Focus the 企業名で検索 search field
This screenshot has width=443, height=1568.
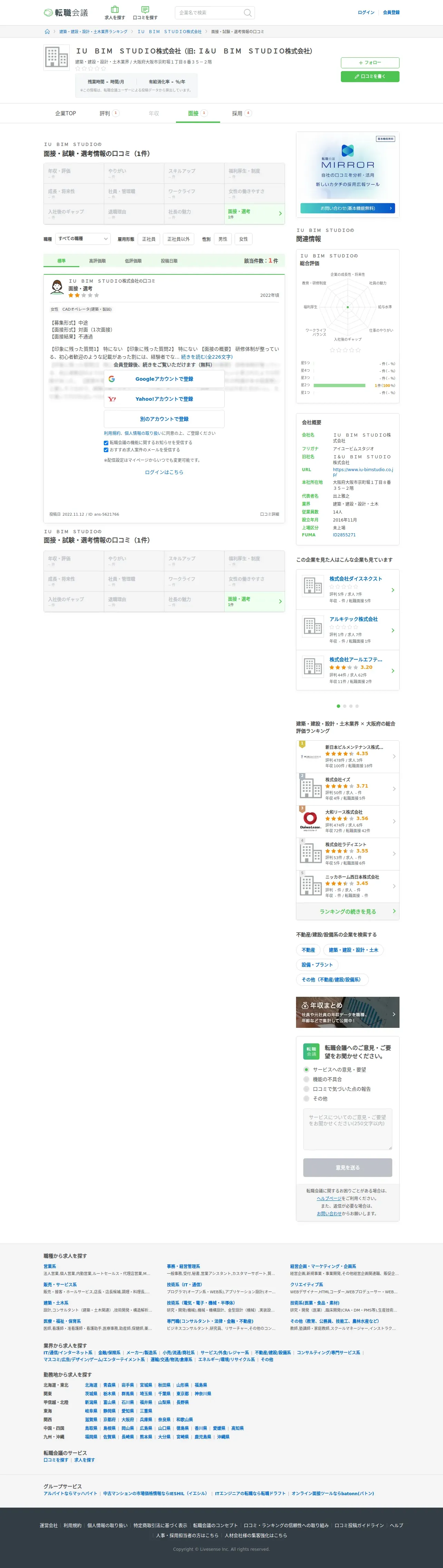pos(209,13)
